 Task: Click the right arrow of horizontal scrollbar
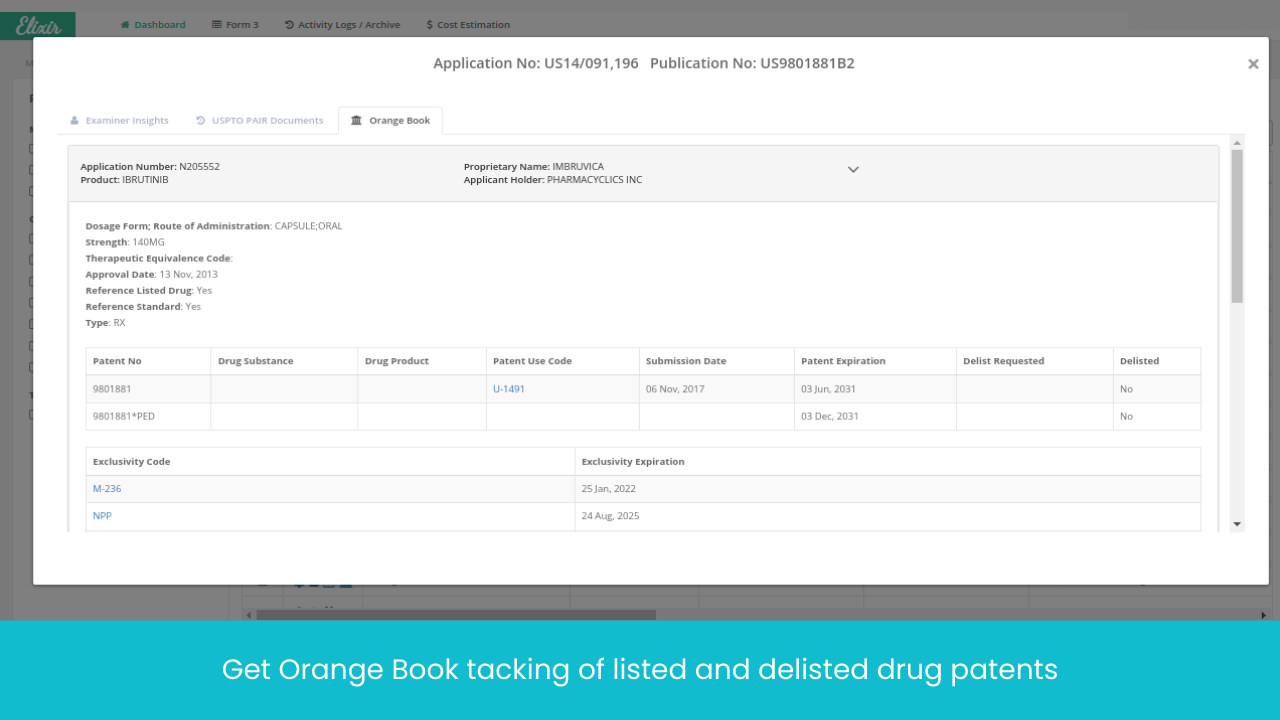pos(1263,615)
